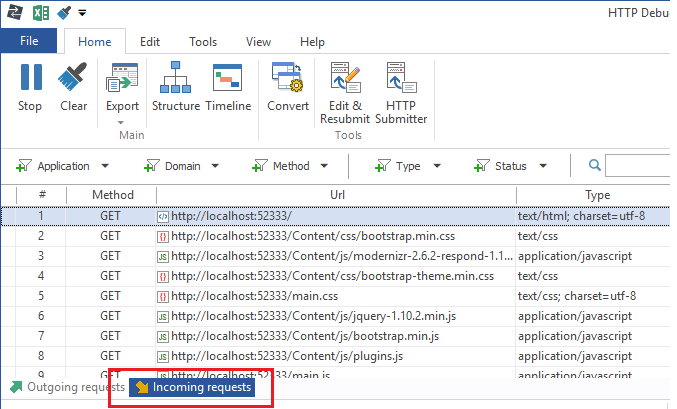Open Edit & Resubmit tool
This screenshot has width=677, height=409.
click(x=345, y=77)
